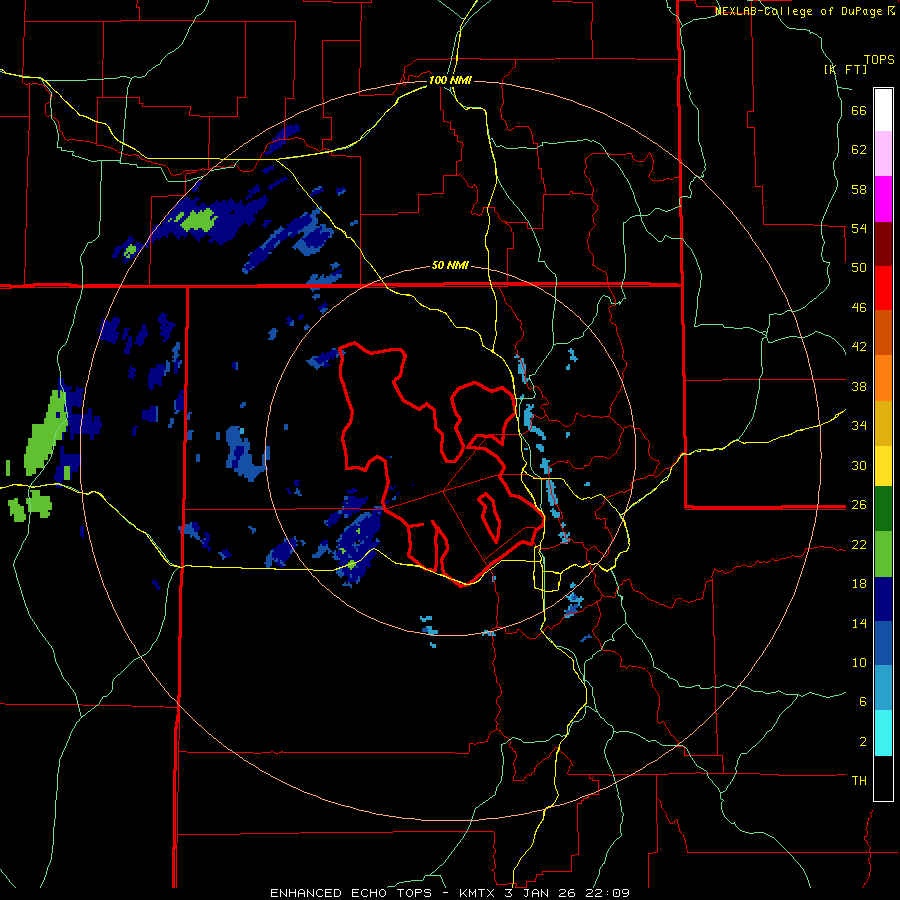Click the legend value '38'
Image resolution: width=900 pixels, height=900 pixels.
859,386
